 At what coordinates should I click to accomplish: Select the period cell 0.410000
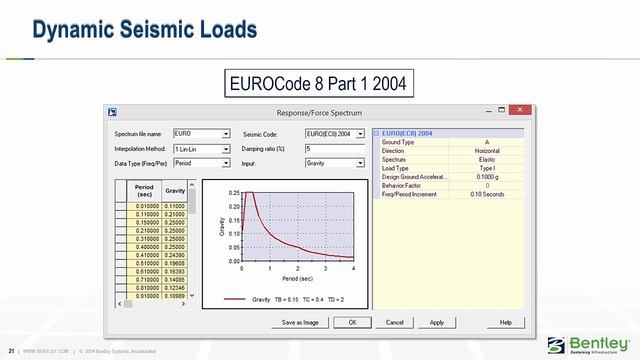[144, 255]
